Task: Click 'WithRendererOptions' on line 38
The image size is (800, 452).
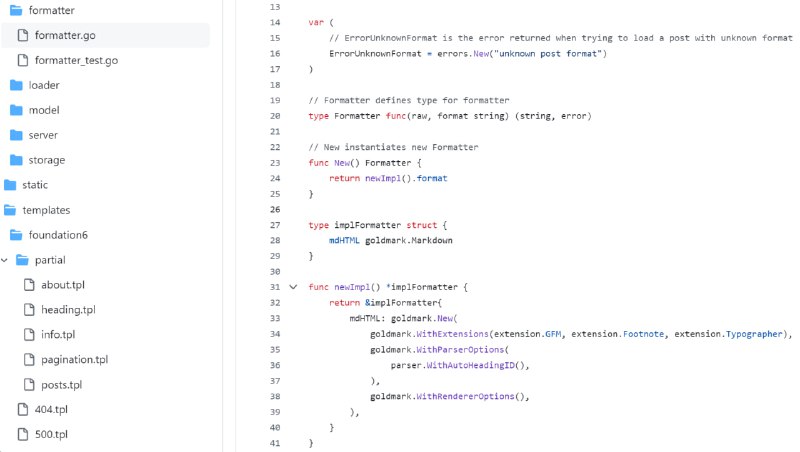Action: 465,396
